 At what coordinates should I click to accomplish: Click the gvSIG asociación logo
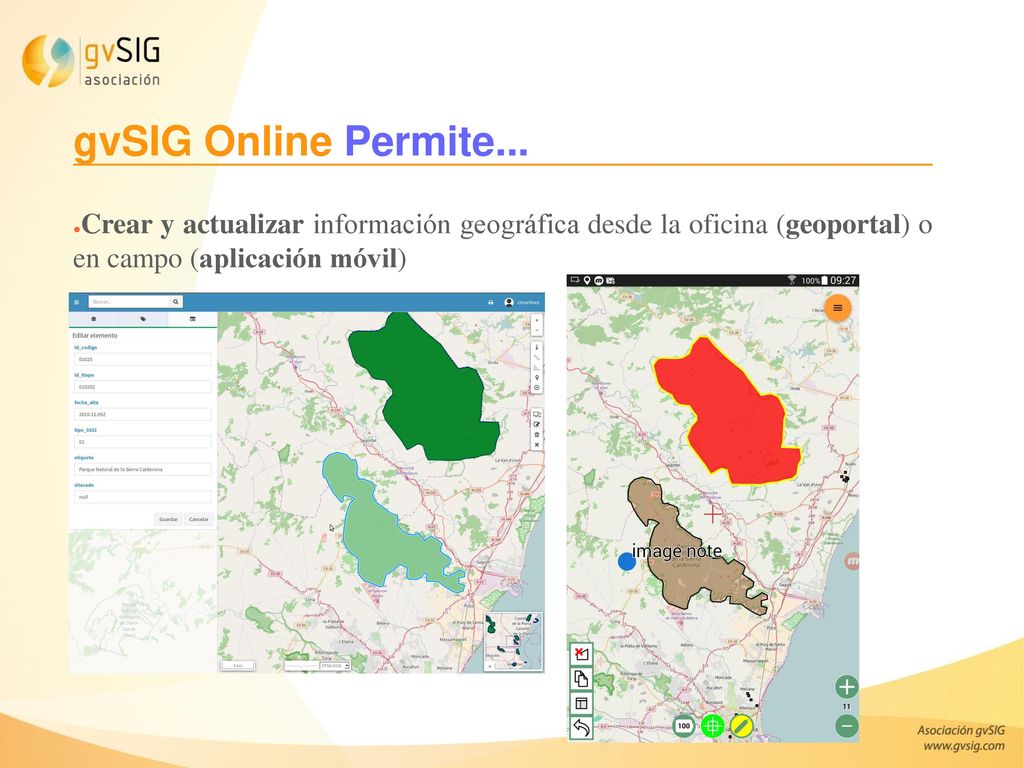(x=91, y=61)
